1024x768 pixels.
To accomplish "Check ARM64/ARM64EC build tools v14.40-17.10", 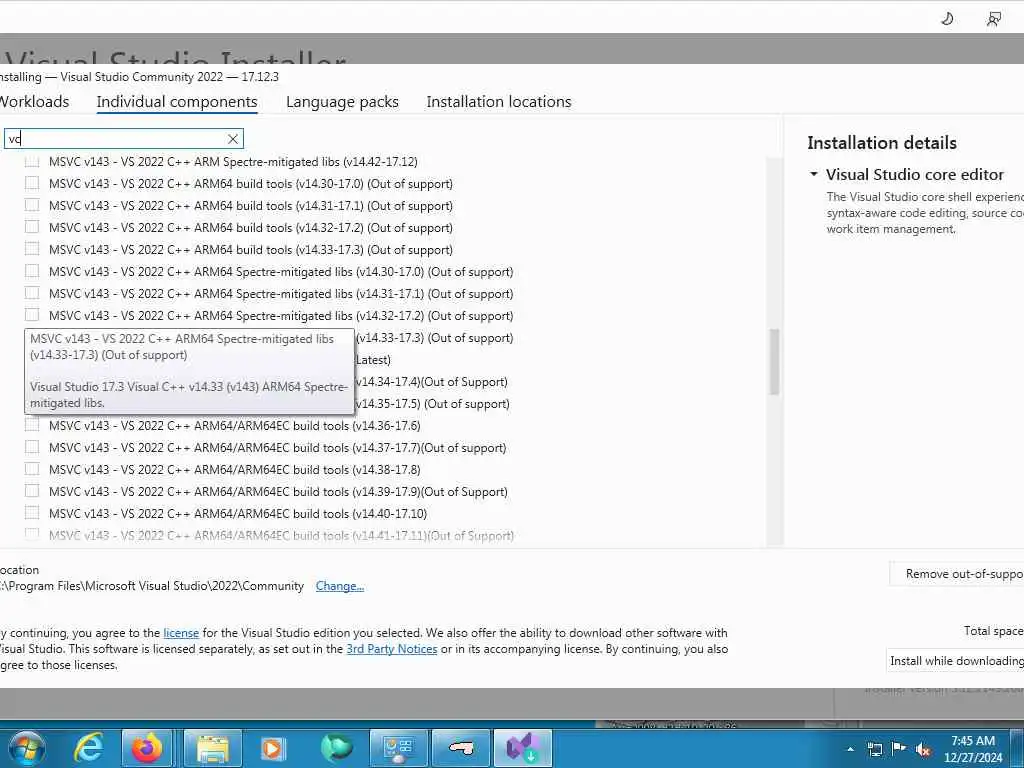I will pyautogui.click(x=32, y=513).
